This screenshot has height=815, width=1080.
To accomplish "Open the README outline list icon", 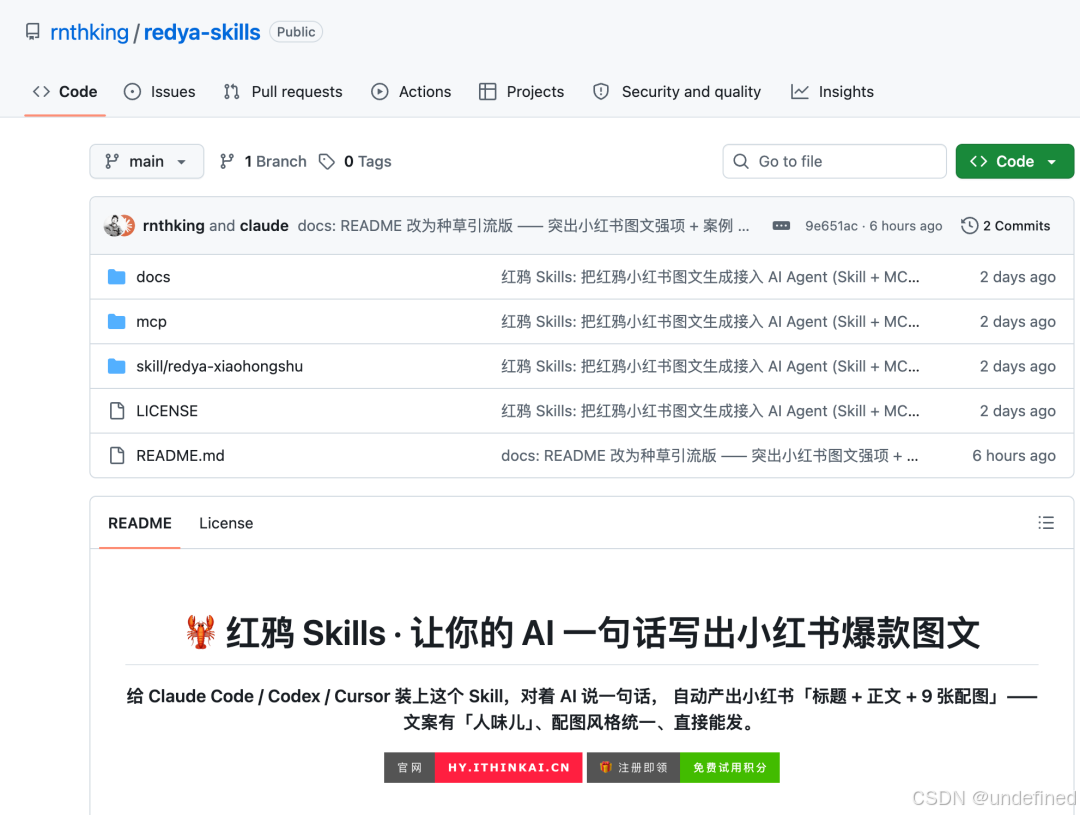I will (x=1046, y=523).
